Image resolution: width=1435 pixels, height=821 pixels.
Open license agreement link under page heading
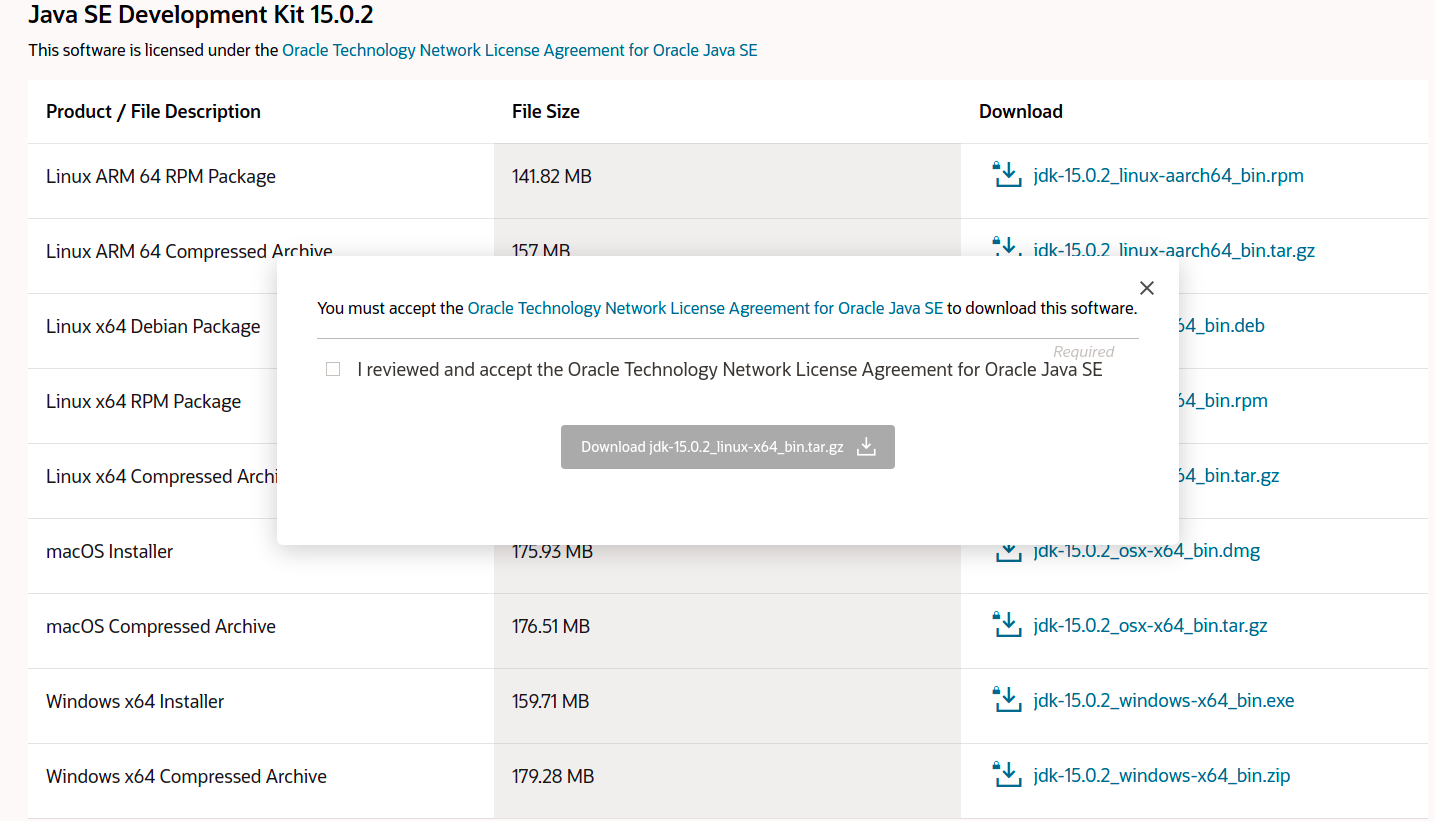pos(520,50)
